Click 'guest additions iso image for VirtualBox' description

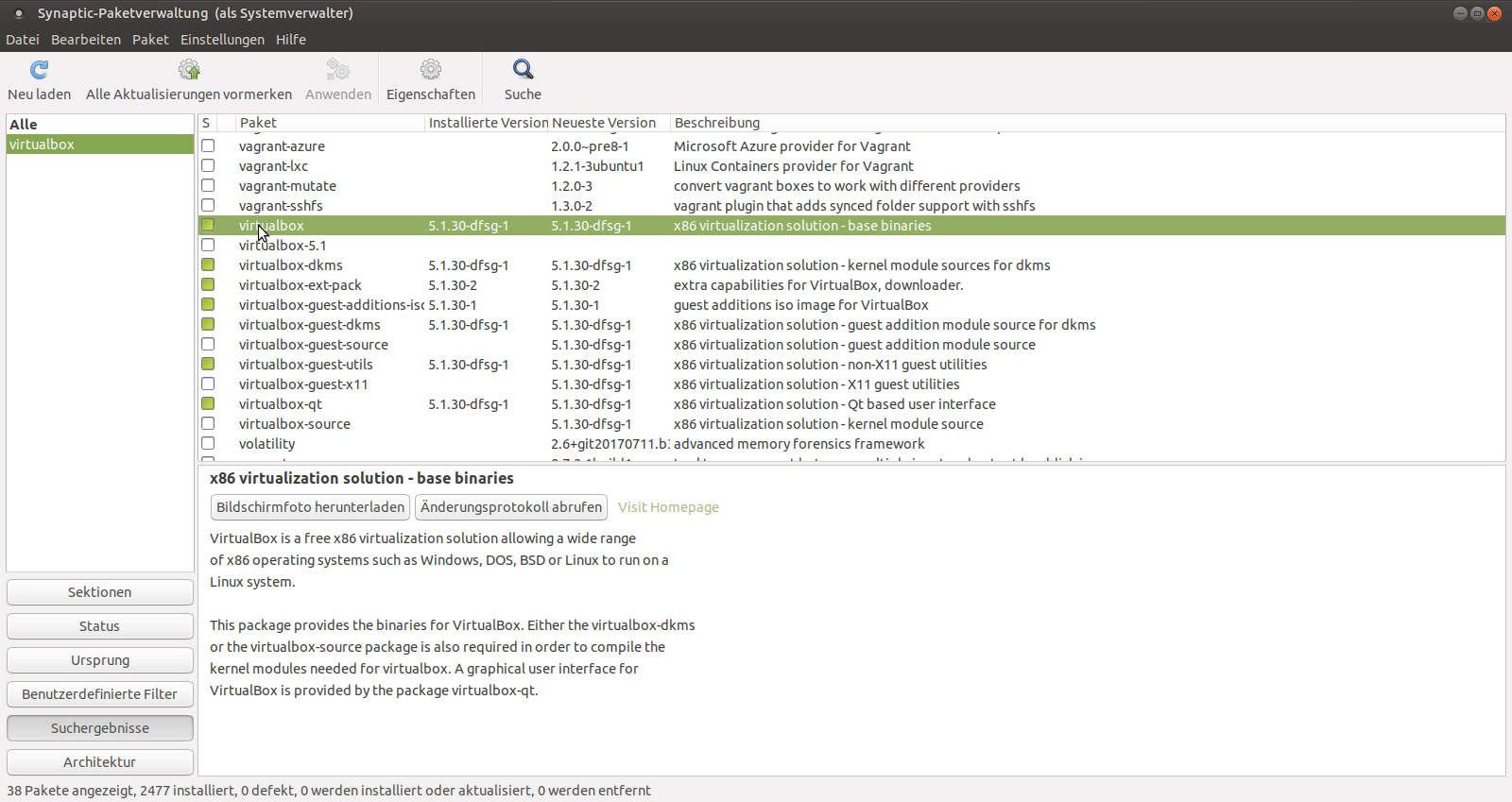pos(800,305)
